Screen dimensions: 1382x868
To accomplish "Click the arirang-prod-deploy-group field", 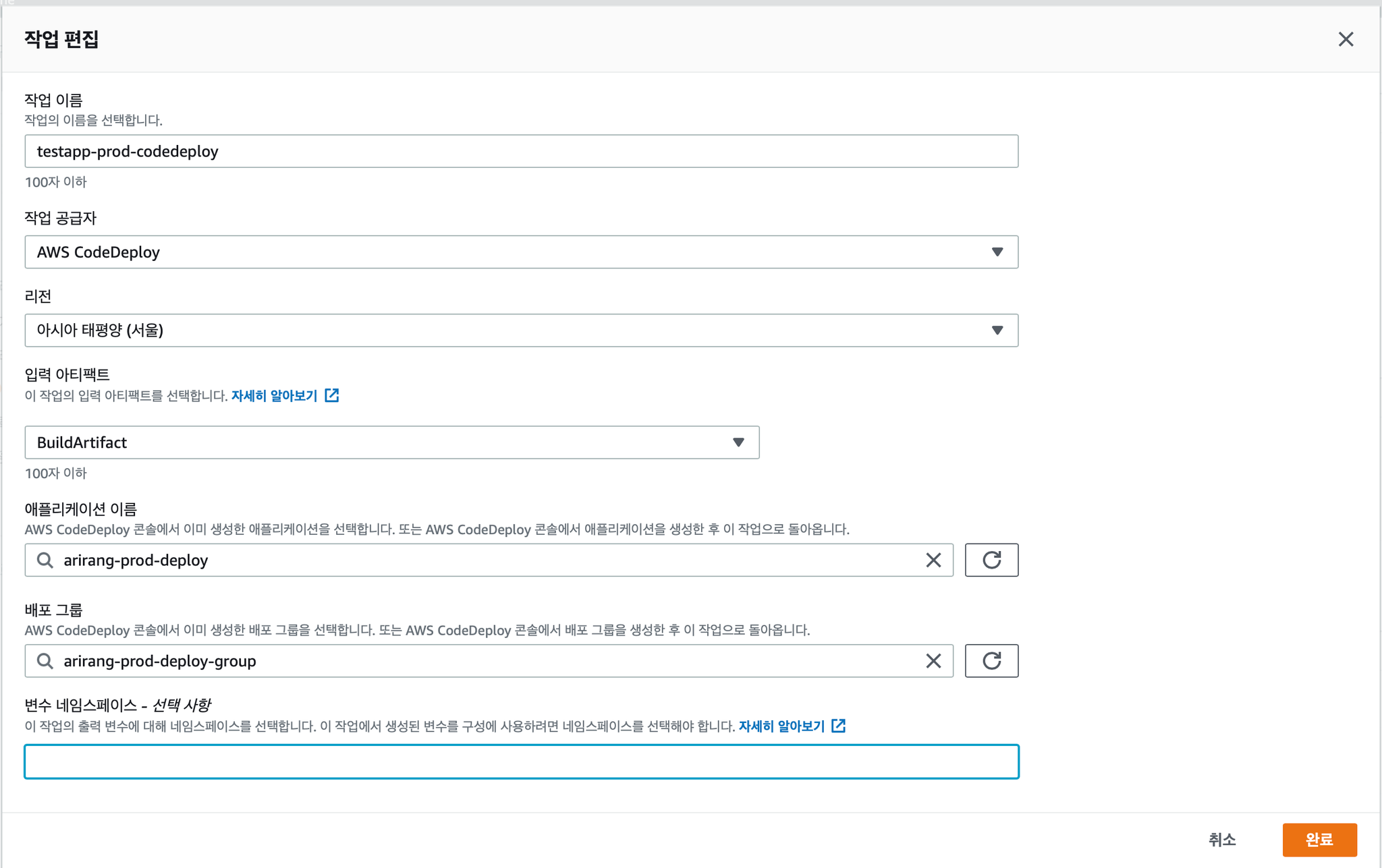I will click(489, 661).
